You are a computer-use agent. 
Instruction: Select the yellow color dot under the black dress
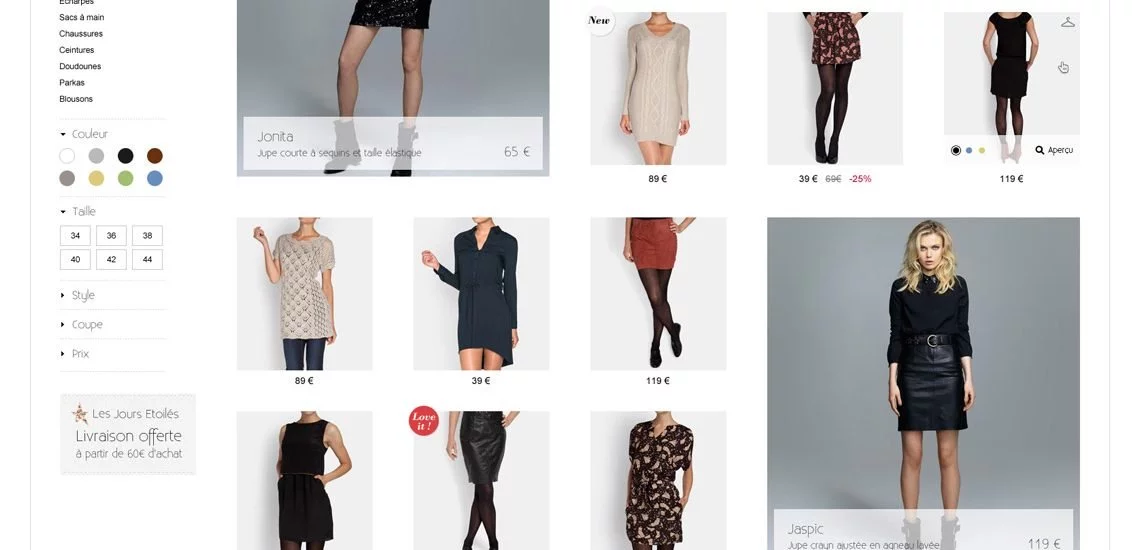pyautogui.click(x=982, y=151)
